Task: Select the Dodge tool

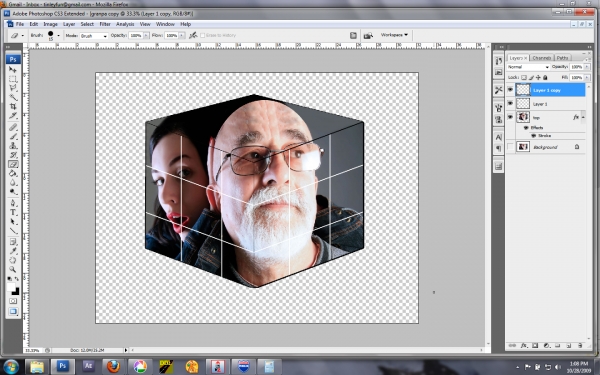Action: (x=13, y=192)
